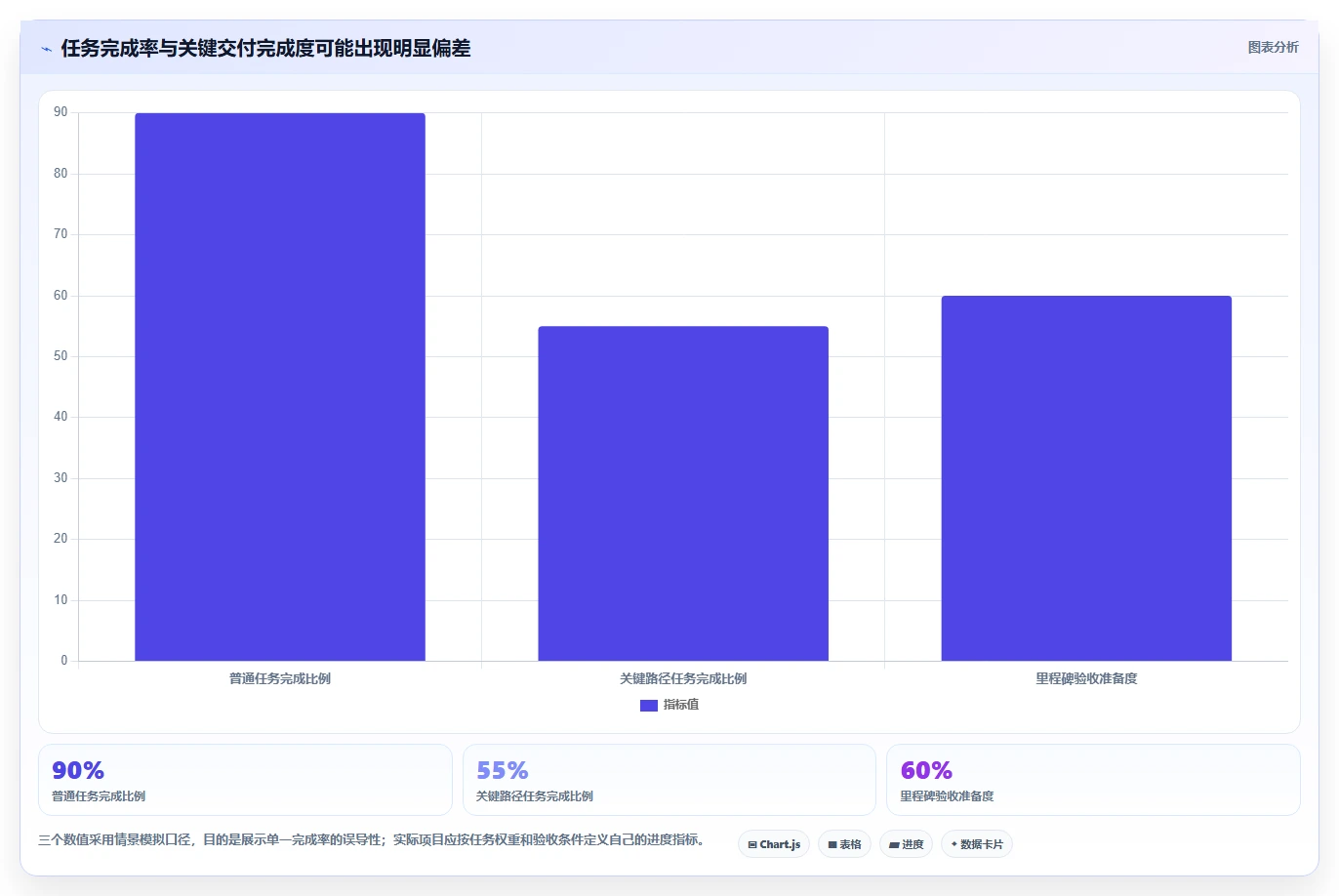Click the 数据卡片 tag
The height and width of the screenshot is (896, 1339).
(x=977, y=844)
